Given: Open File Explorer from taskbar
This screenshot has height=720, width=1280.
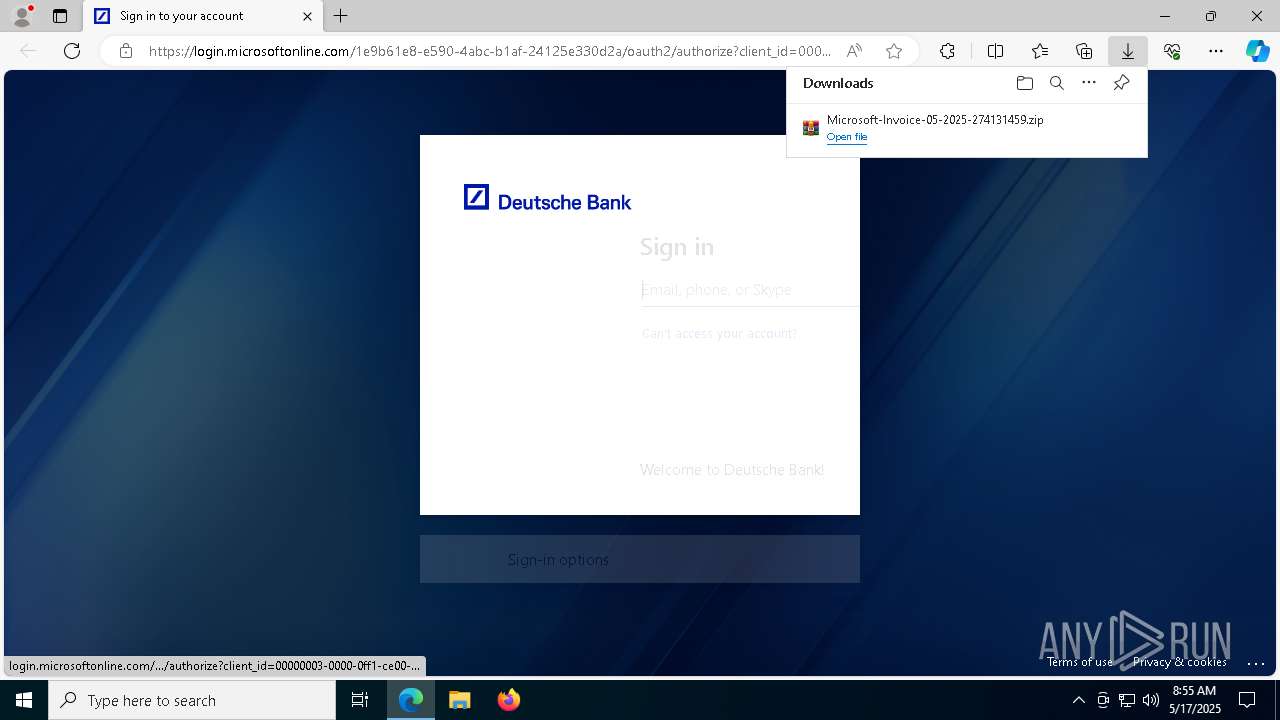Looking at the screenshot, I should pos(460,700).
